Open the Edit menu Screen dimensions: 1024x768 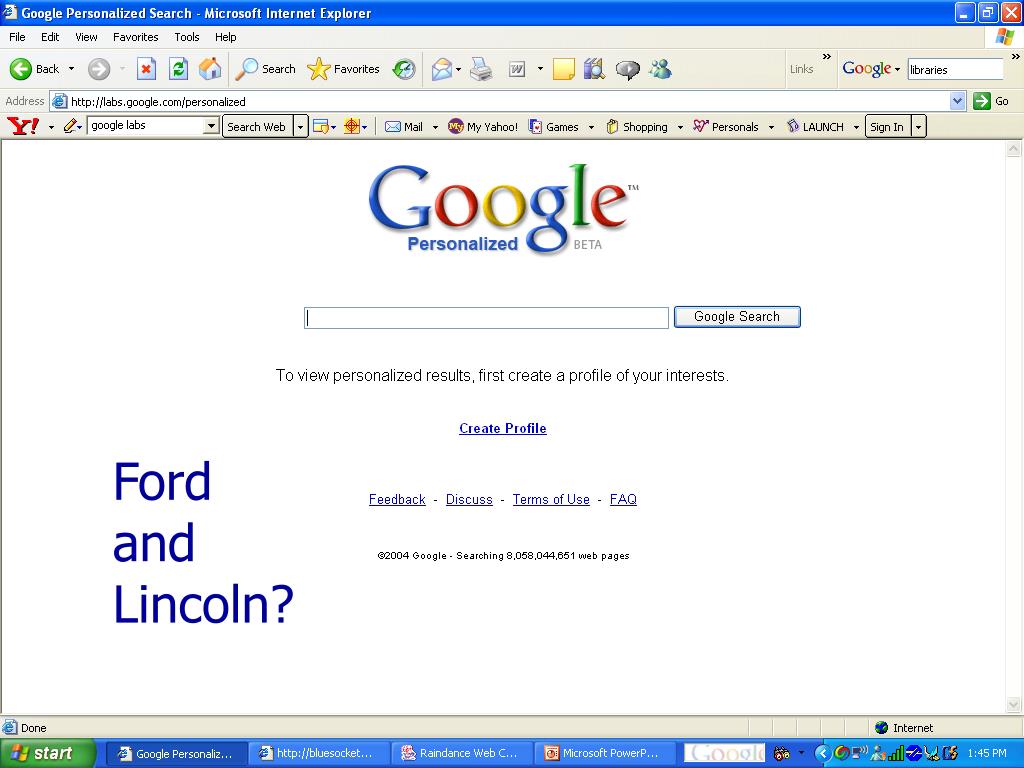(x=50, y=37)
